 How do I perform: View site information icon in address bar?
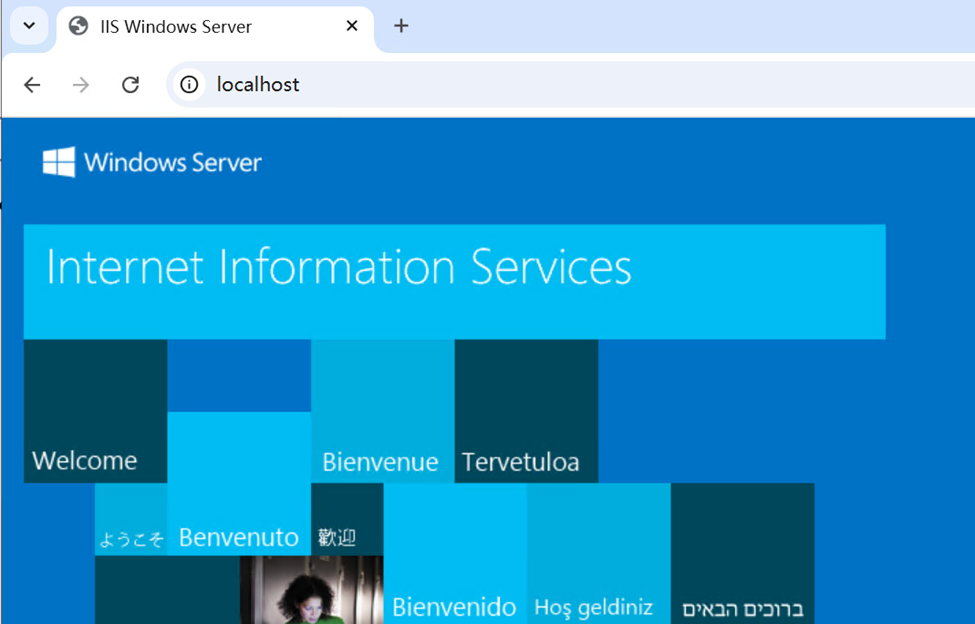189,85
